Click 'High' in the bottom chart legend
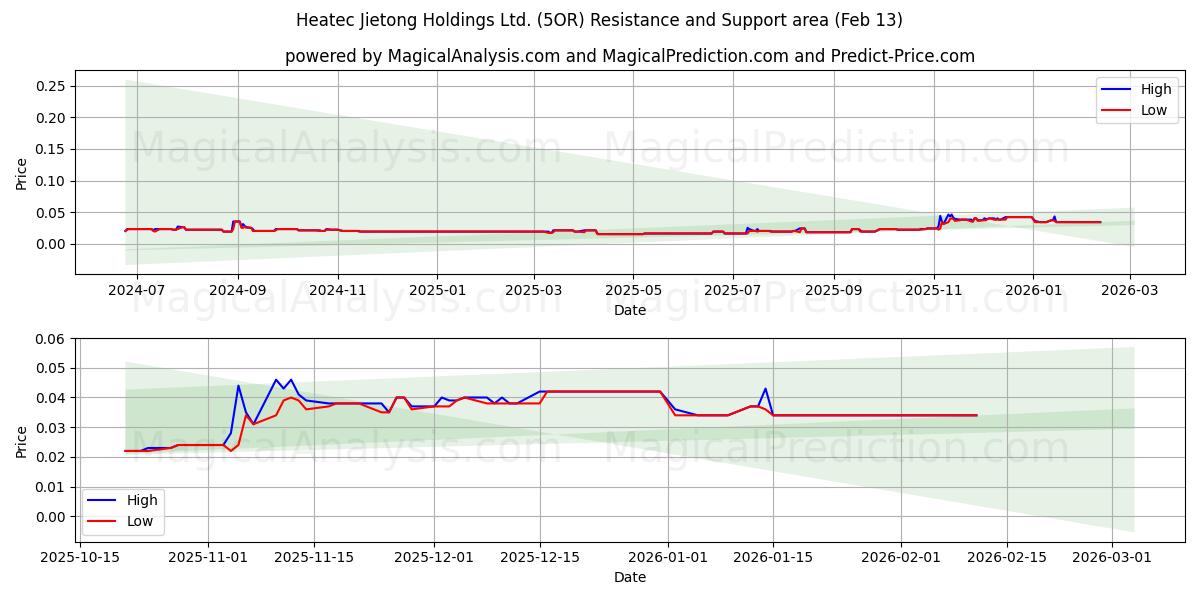This screenshot has width=1200, height=600. (142, 500)
